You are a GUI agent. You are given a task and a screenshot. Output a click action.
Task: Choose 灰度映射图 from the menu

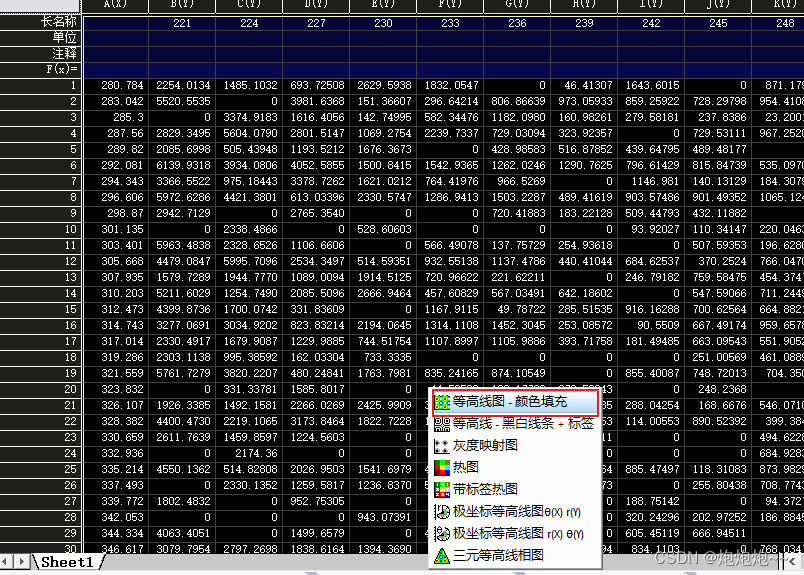pos(515,446)
